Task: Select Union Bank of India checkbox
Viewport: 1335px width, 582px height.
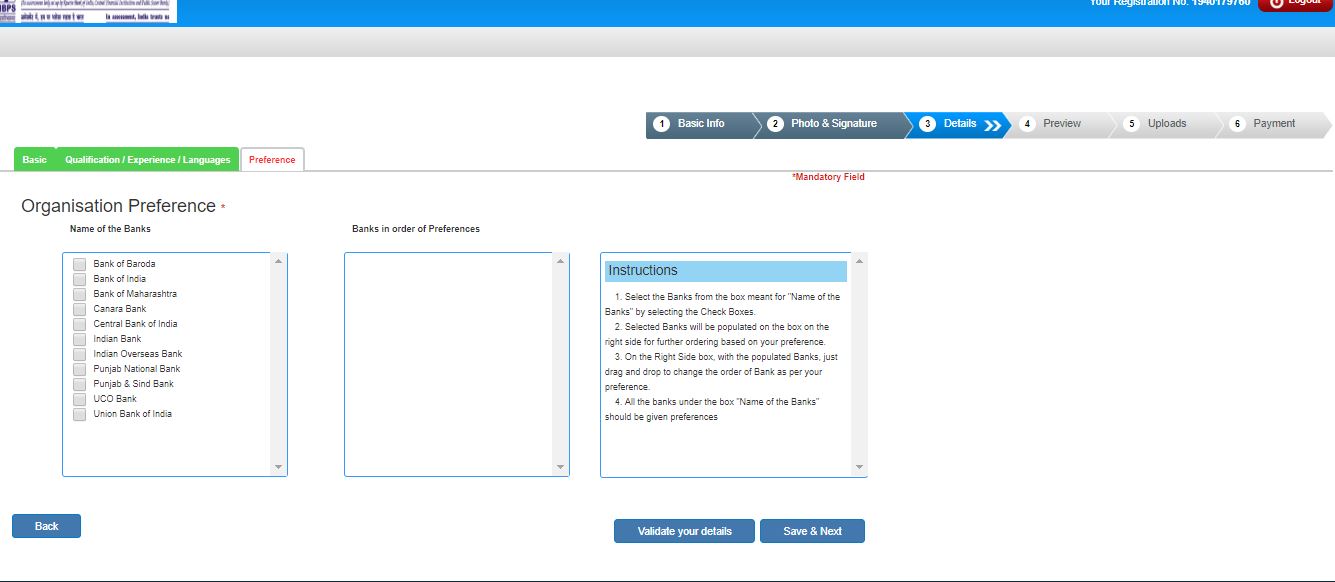Action: (x=79, y=413)
